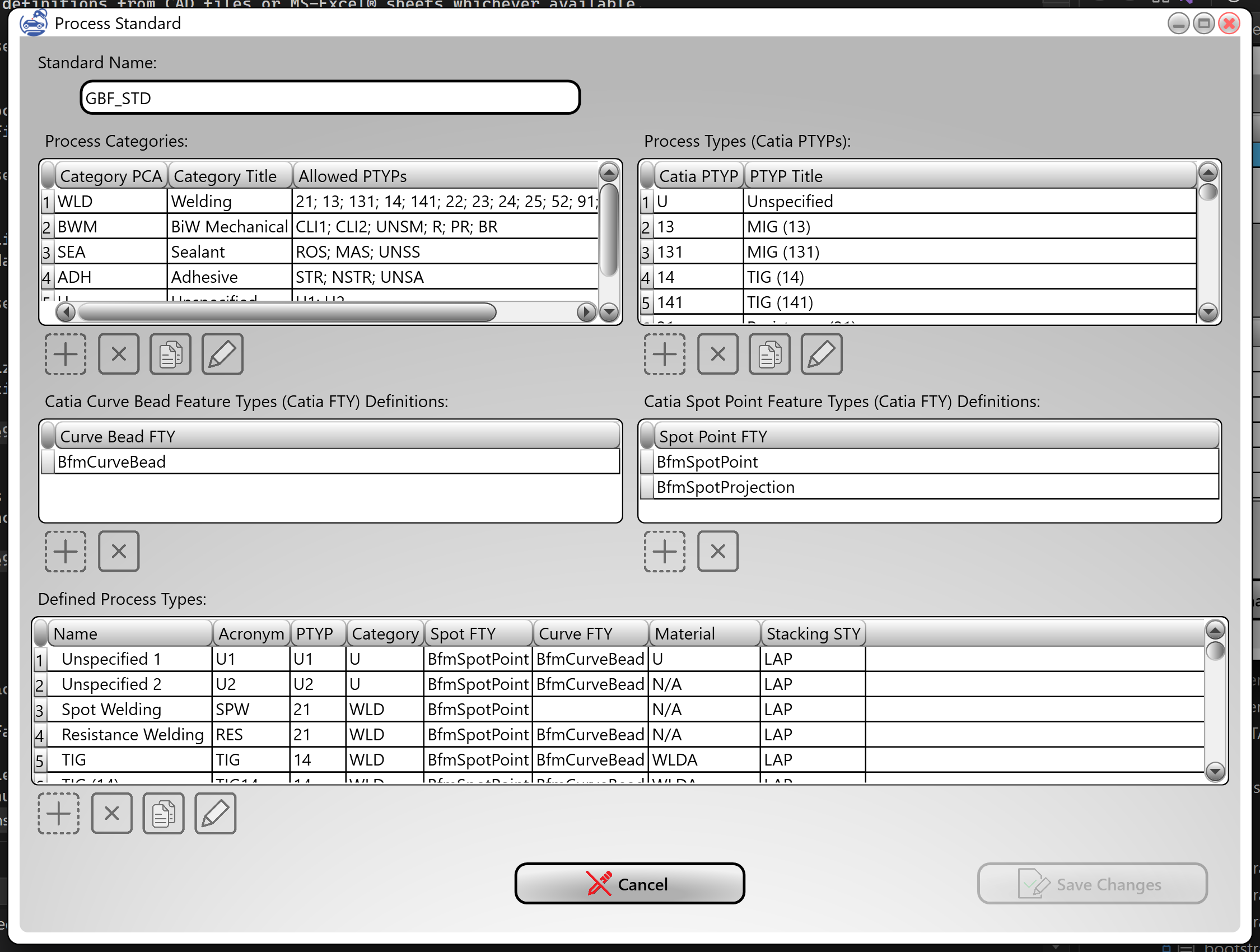Edit the selected Defined Process Type
1260x952 pixels.
click(x=215, y=813)
